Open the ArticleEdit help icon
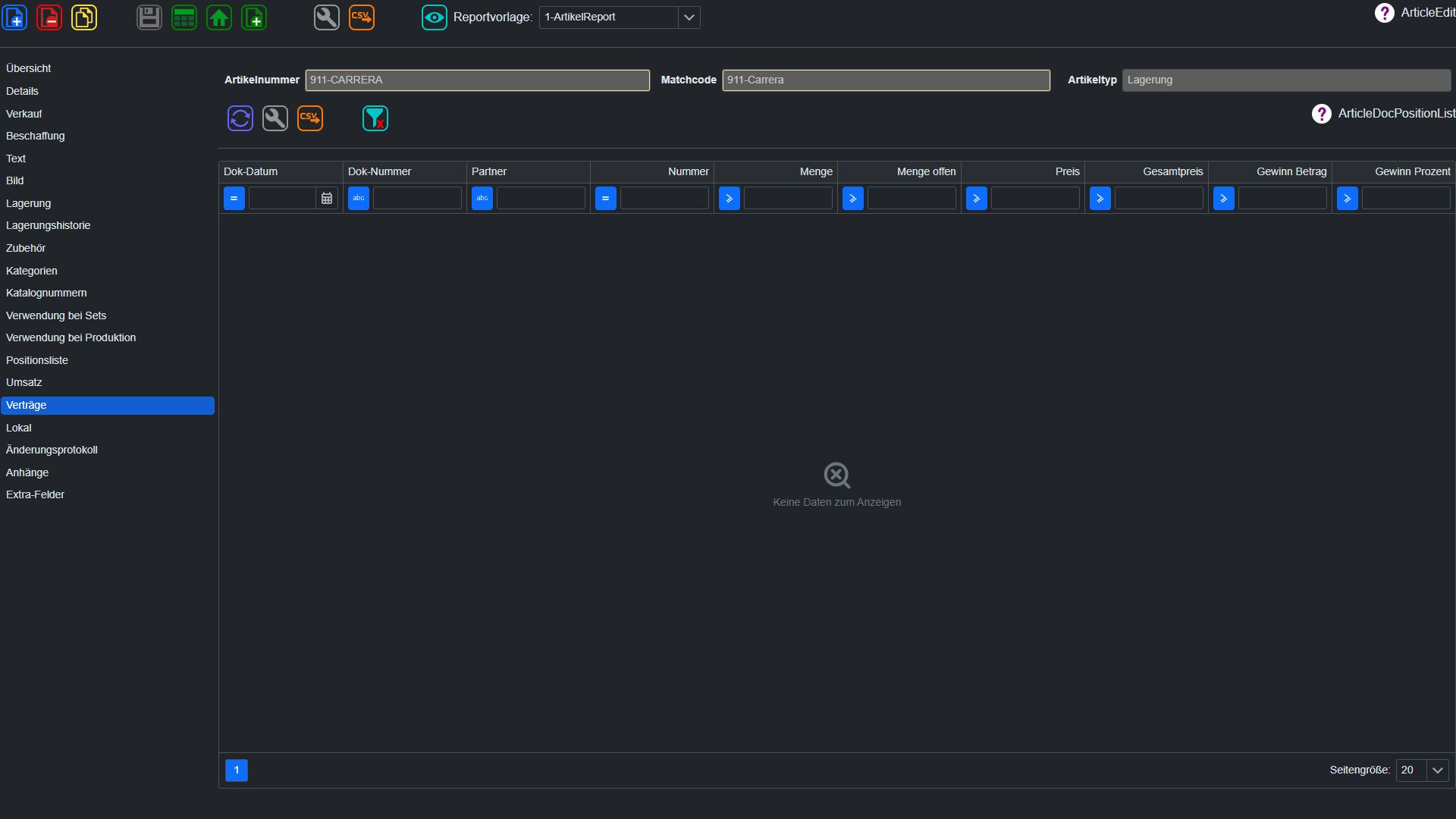Viewport: 1456px width, 819px height. (1384, 13)
